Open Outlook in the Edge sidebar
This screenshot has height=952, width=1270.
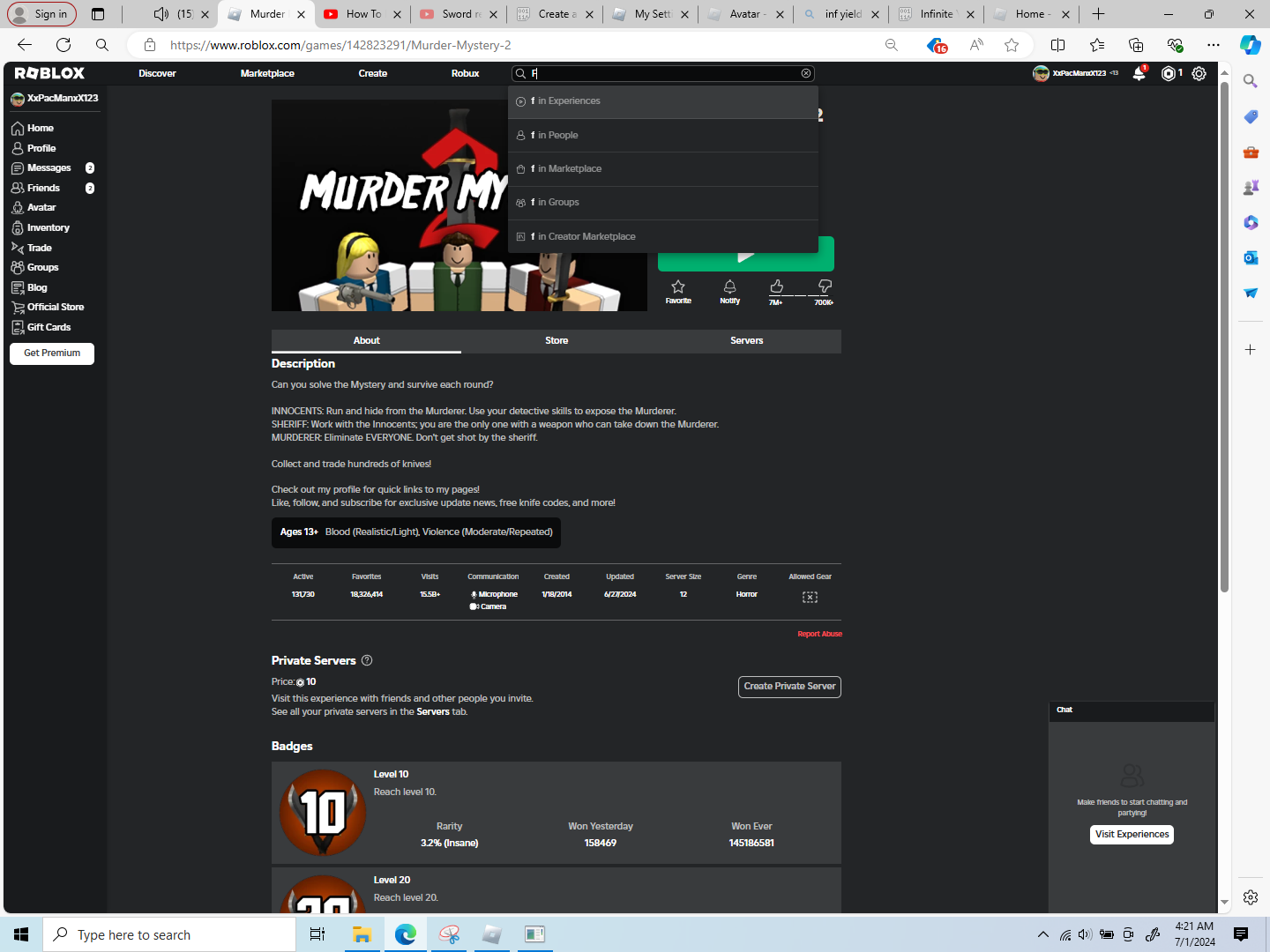[1250, 257]
